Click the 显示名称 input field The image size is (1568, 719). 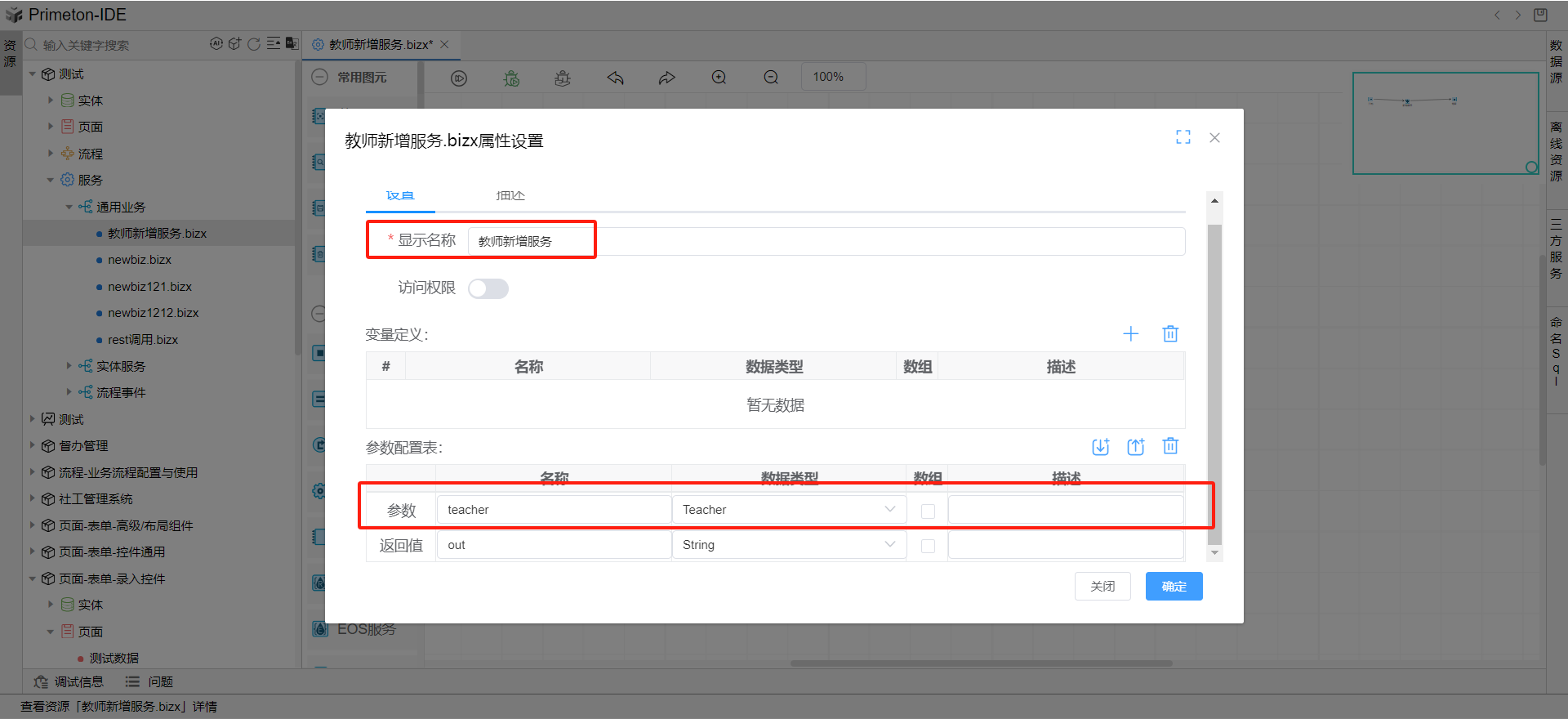tap(825, 241)
